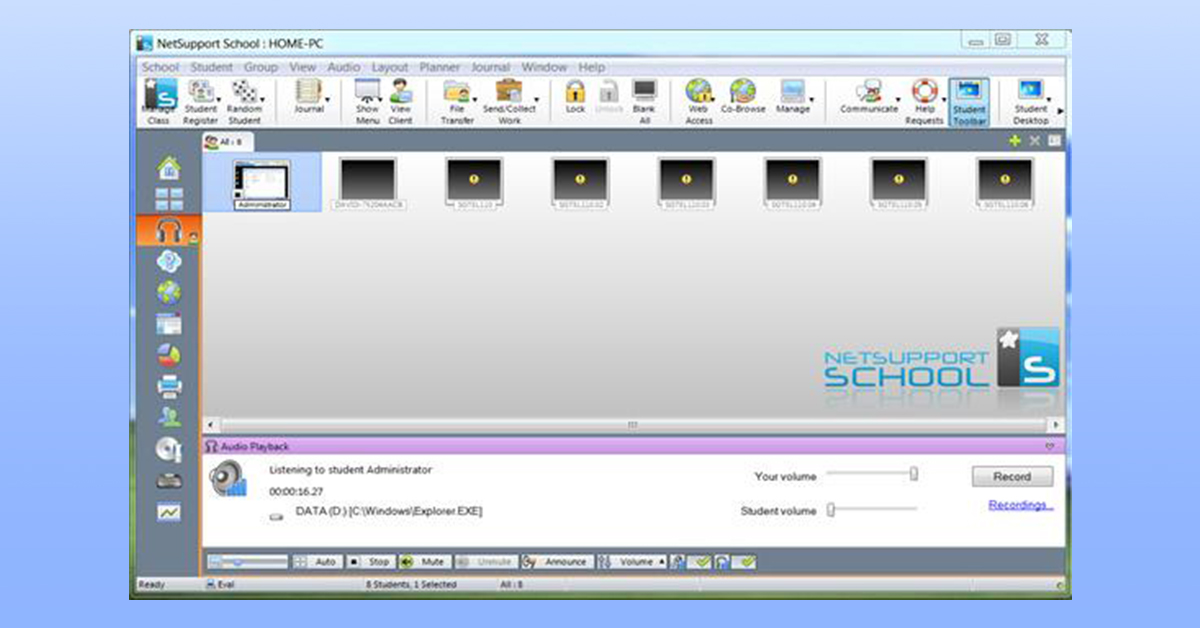
Task: Click the Lock students padlock icon
Action: [575, 93]
